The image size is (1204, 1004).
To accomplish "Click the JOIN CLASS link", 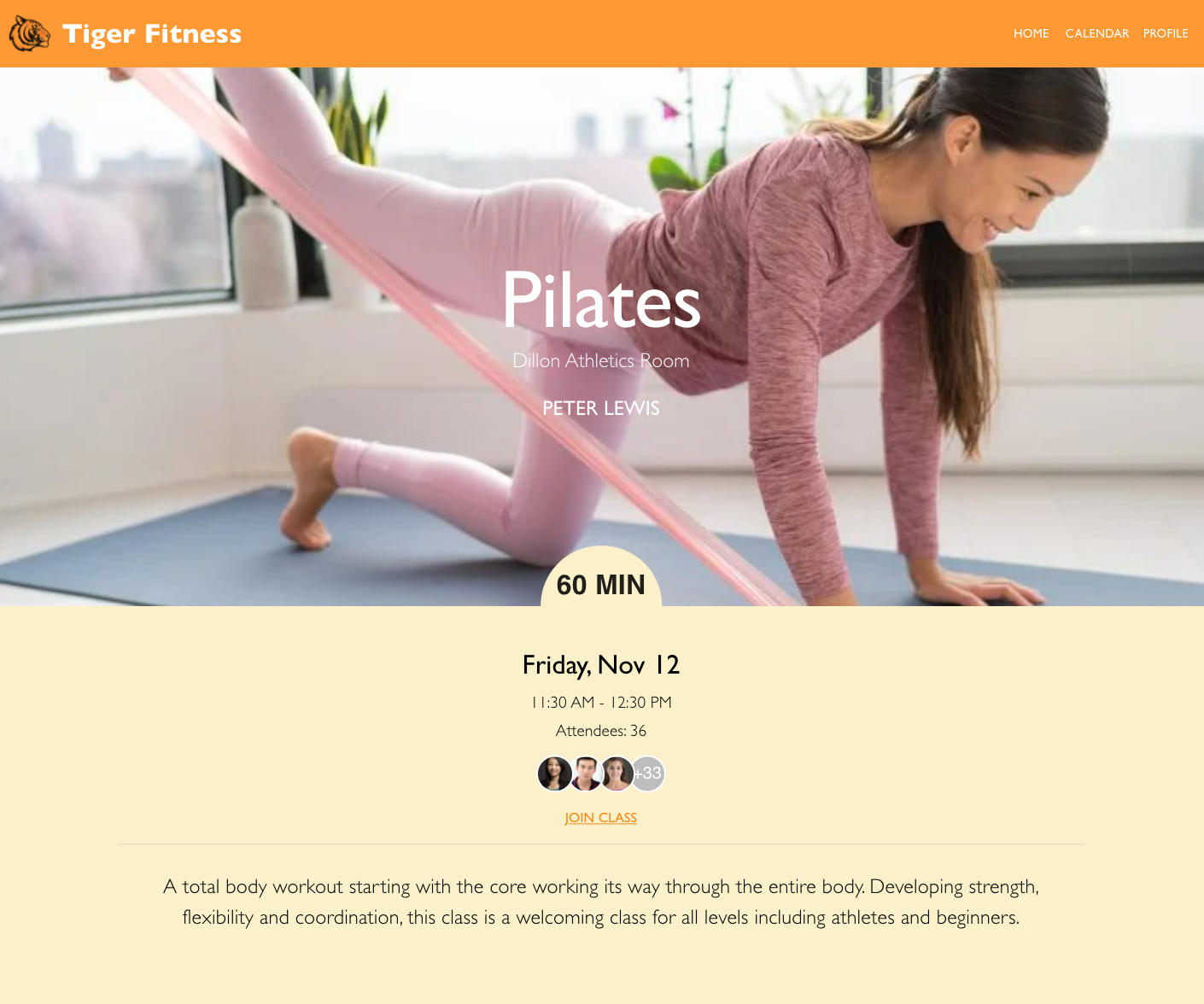I will pyautogui.click(x=600, y=818).
